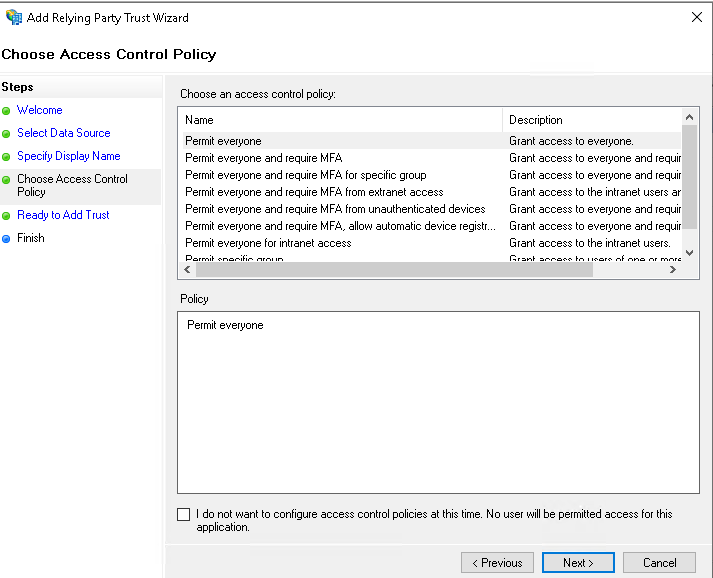Cancel the wizard
Image resolution: width=713 pixels, height=578 pixels.
point(659,563)
